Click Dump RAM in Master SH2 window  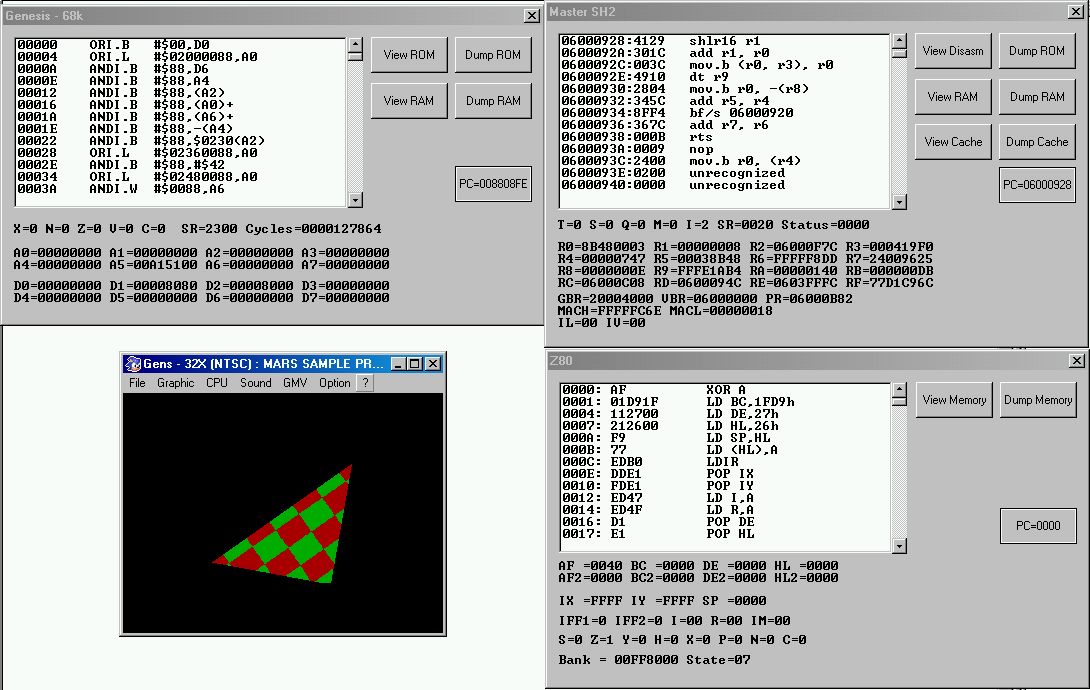tap(1037, 97)
